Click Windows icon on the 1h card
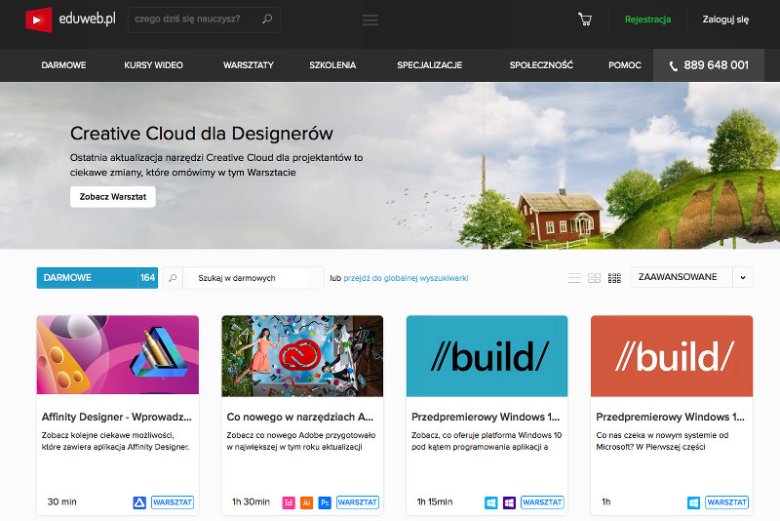780x521 pixels. pos(693,503)
